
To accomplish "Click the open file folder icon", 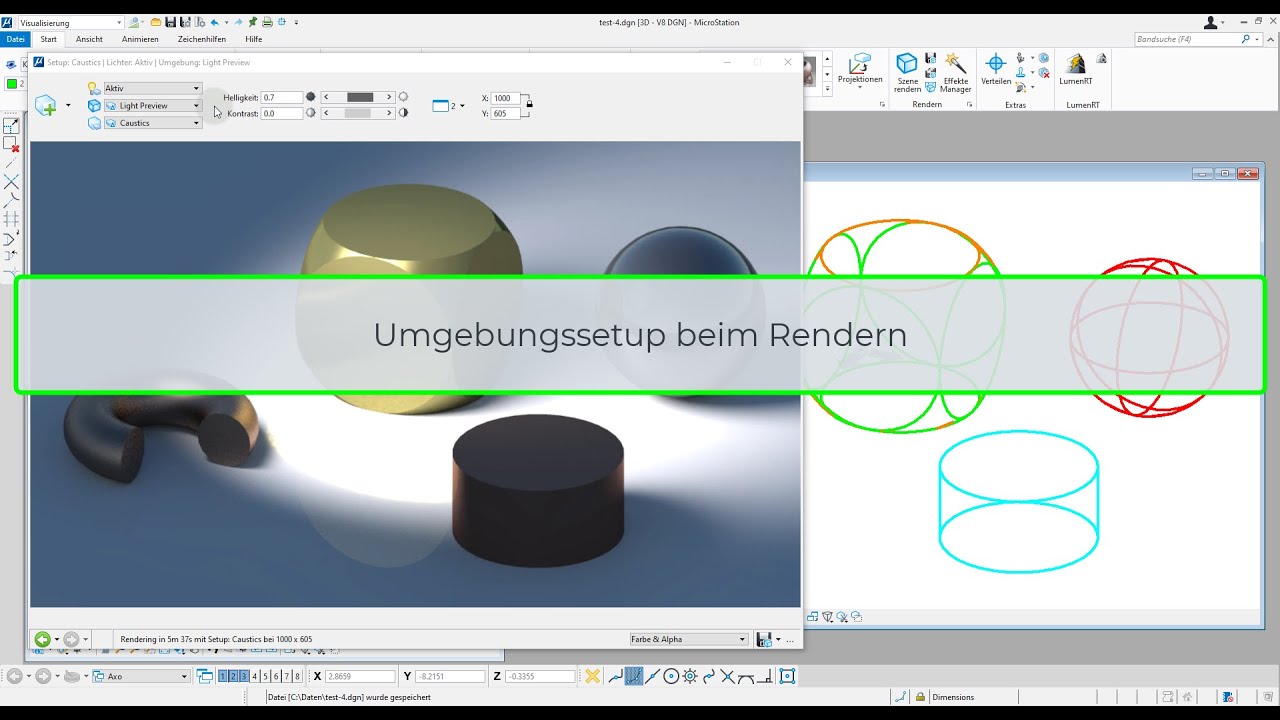I will (156, 22).
